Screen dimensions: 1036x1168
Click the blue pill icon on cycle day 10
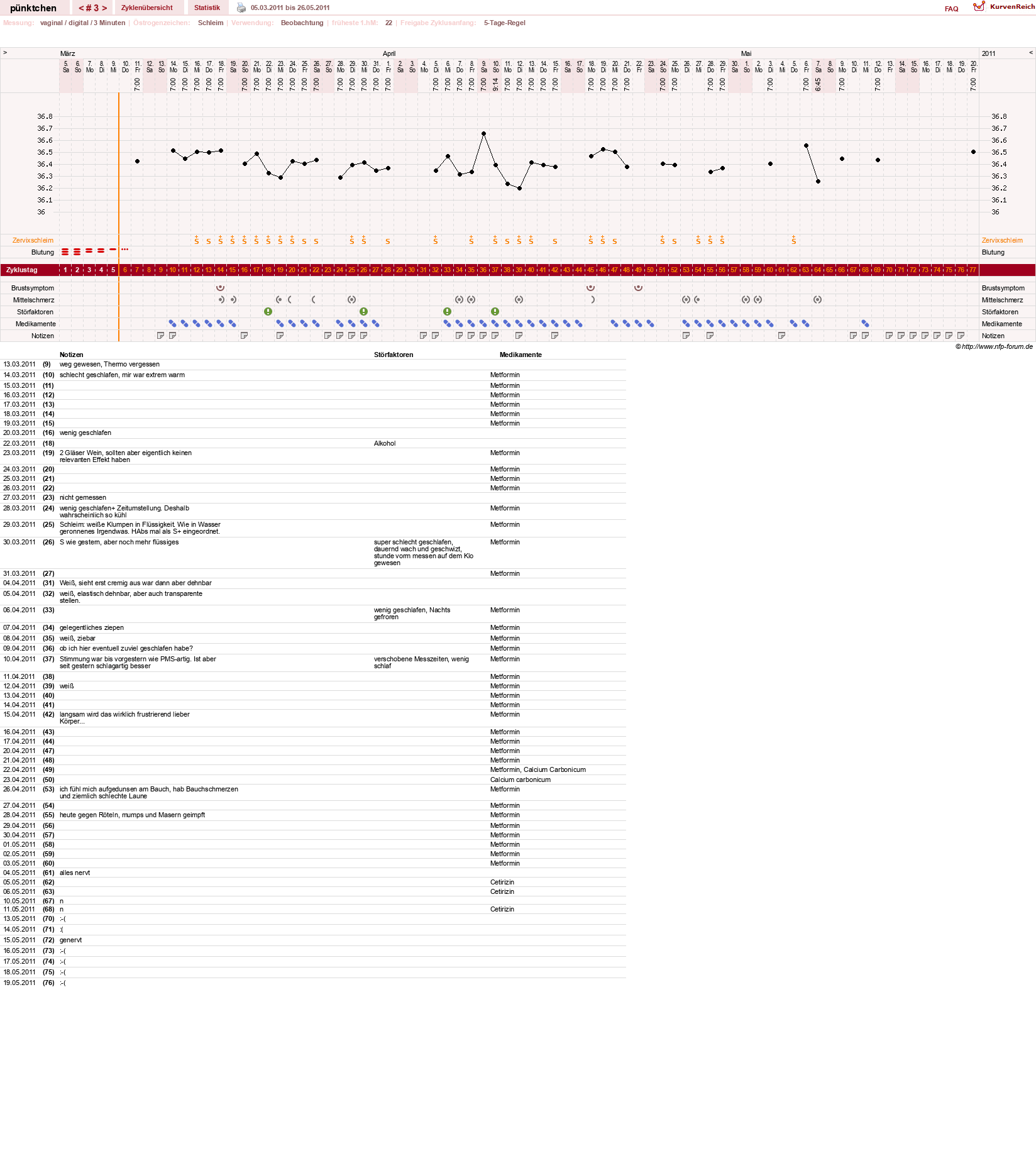[x=173, y=324]
